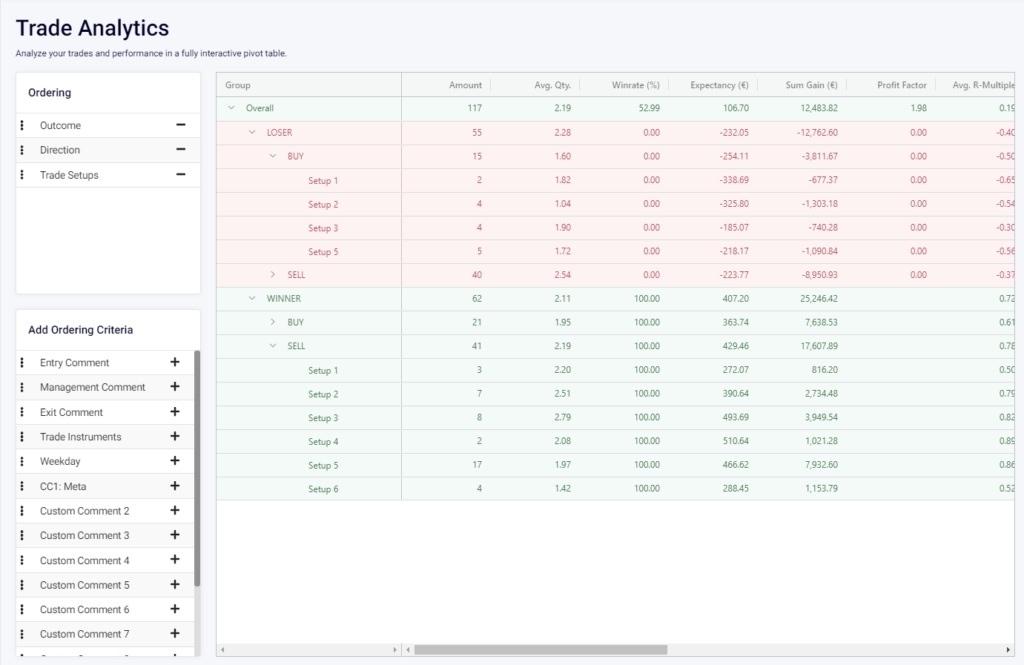The image size is (1024, 665).
Task: Add Custom Comment 7 as ordering criteria
Action: click(174, 633)
